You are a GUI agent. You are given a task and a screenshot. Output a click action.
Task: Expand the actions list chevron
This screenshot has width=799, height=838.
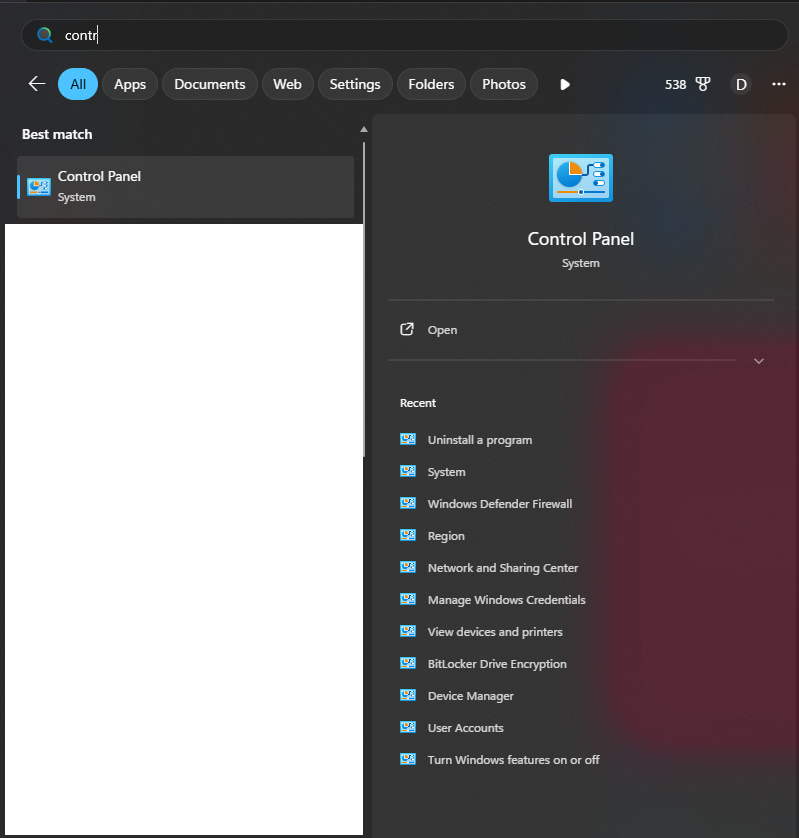[x=758, y=361]
